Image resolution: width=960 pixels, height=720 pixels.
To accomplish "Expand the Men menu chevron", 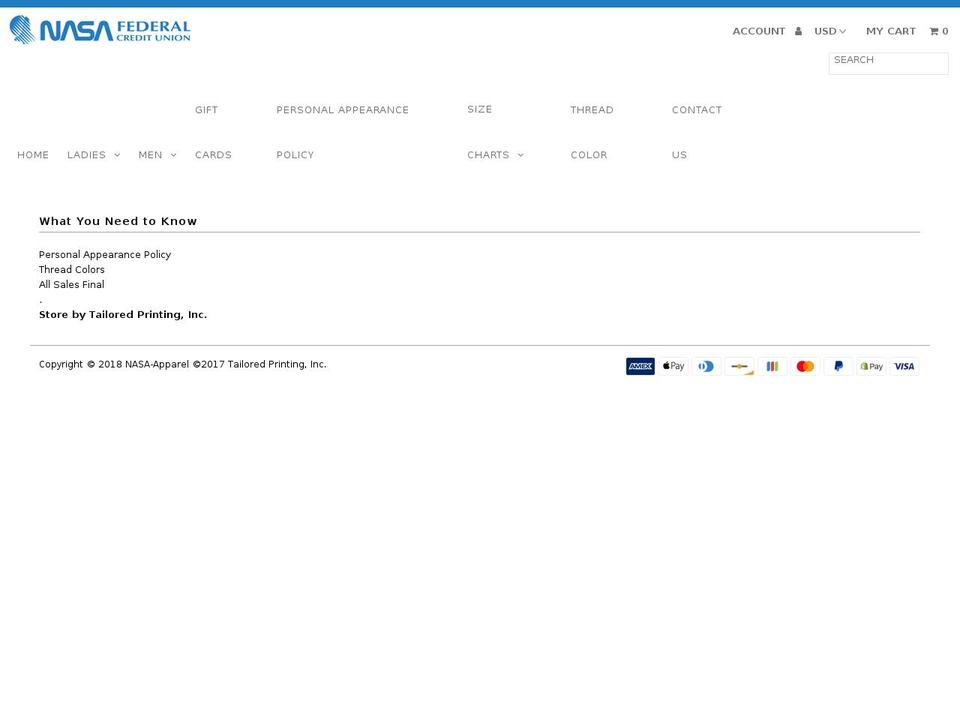I will [173, 156].
